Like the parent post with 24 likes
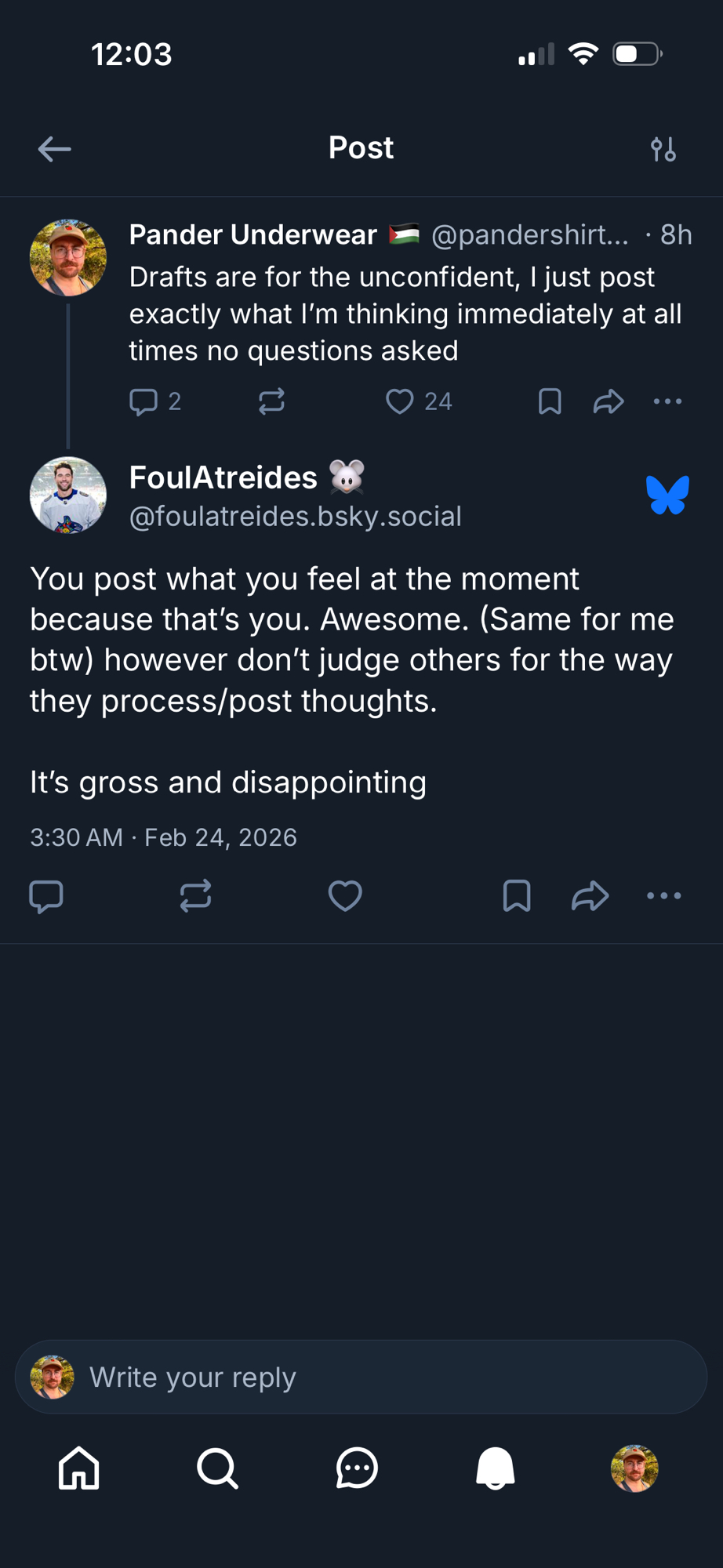Image resolution: width=723 pixels, height=1568 pixels. pos(400,401)
